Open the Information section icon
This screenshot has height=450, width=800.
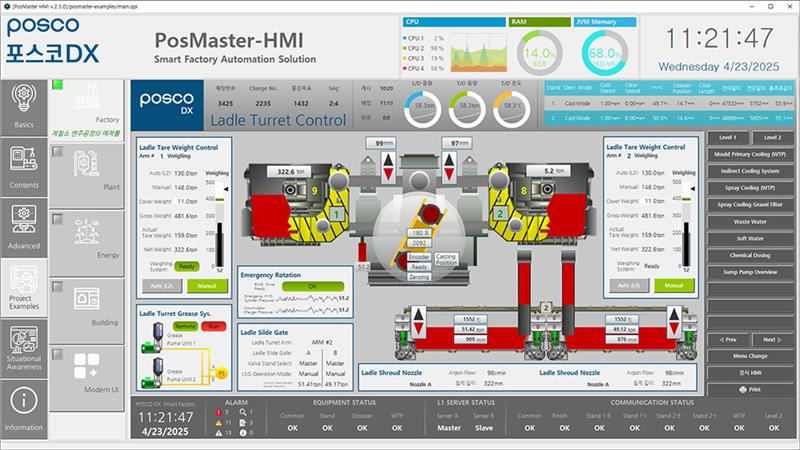tap(23, 401)
